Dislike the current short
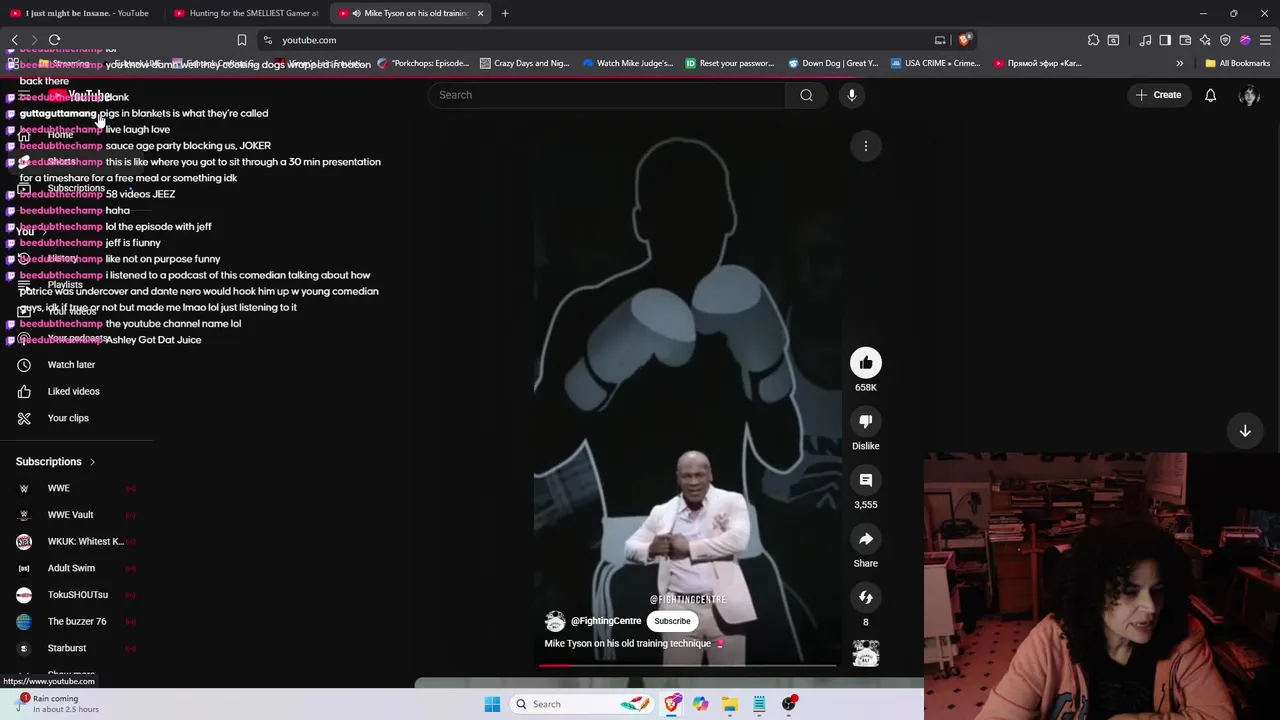Viewport: 1280px width, 720px height. pos(866,421)
